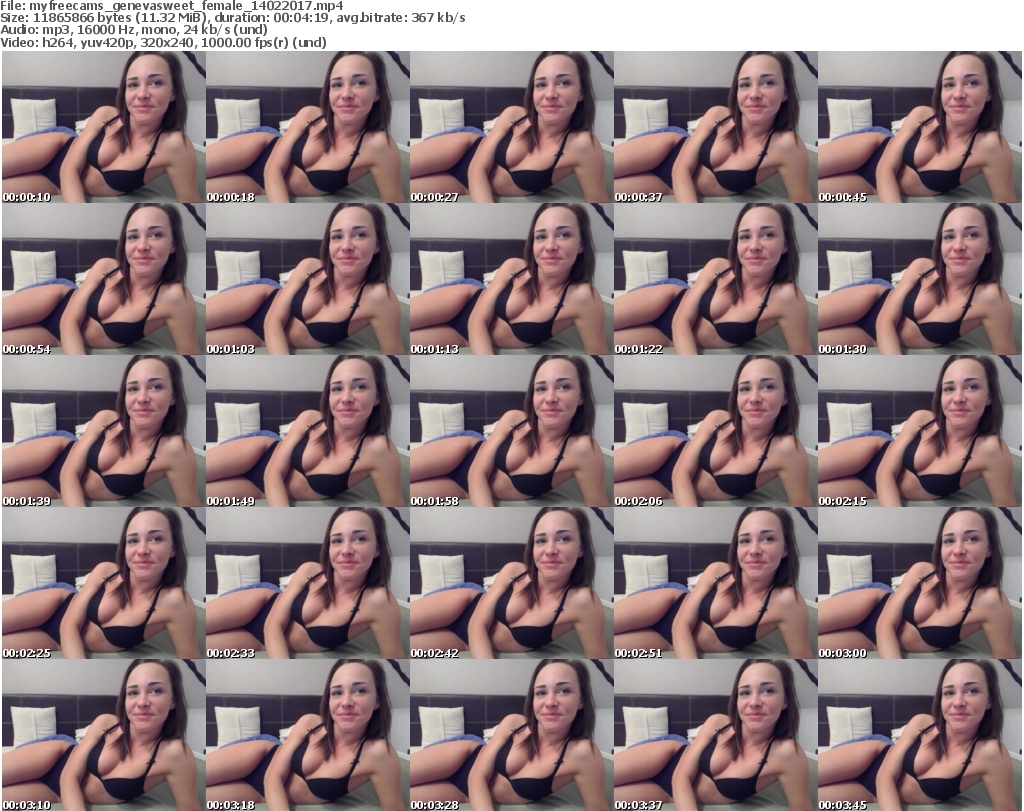
Task: Pick the frame marked 00:01:13
Action: tap(511, 279)
